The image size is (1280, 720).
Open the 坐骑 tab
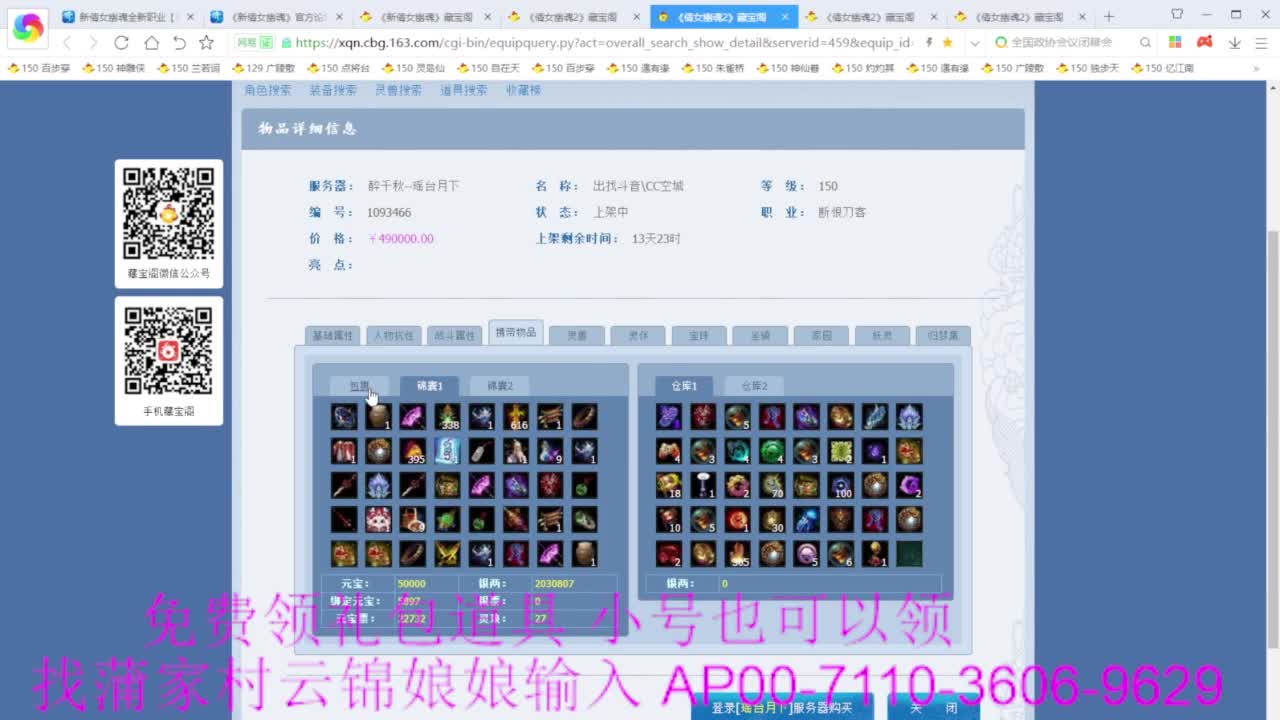click(x=760, y=336)
